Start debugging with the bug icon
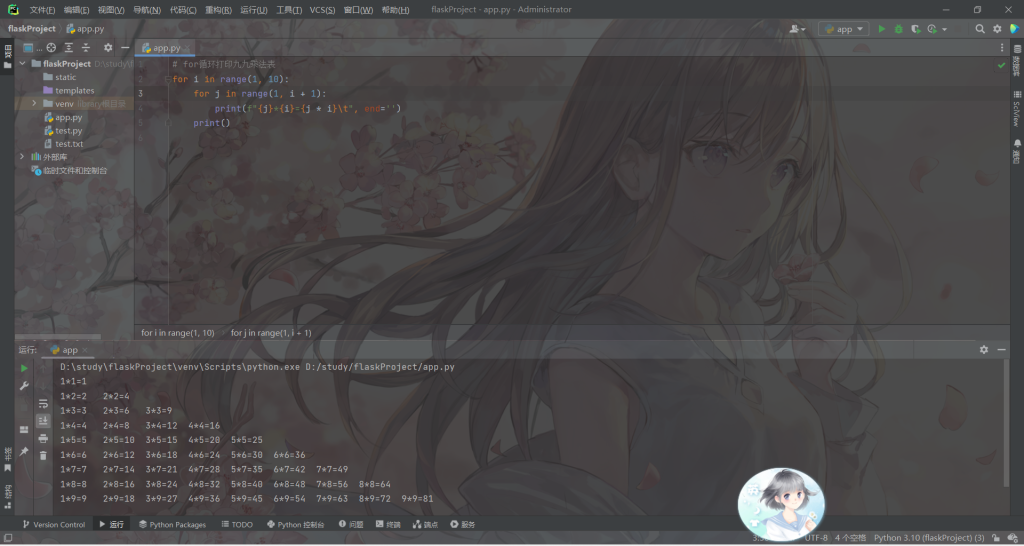The height and width of the screenshot is (546, 1024). [898, 29]
